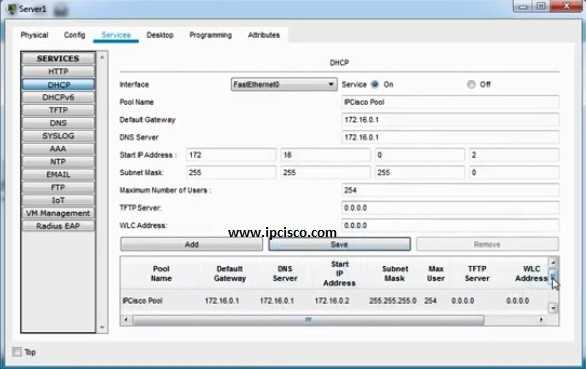This screenshot has height=369, width=586.
Task: Switch to the Desktop tab
Action: [x=160, y=35]
